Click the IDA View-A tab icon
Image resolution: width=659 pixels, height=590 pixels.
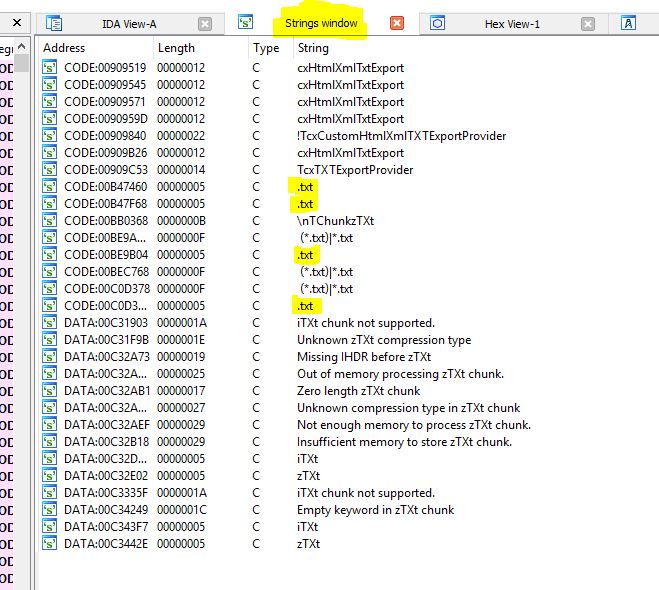tap(55, 23)
